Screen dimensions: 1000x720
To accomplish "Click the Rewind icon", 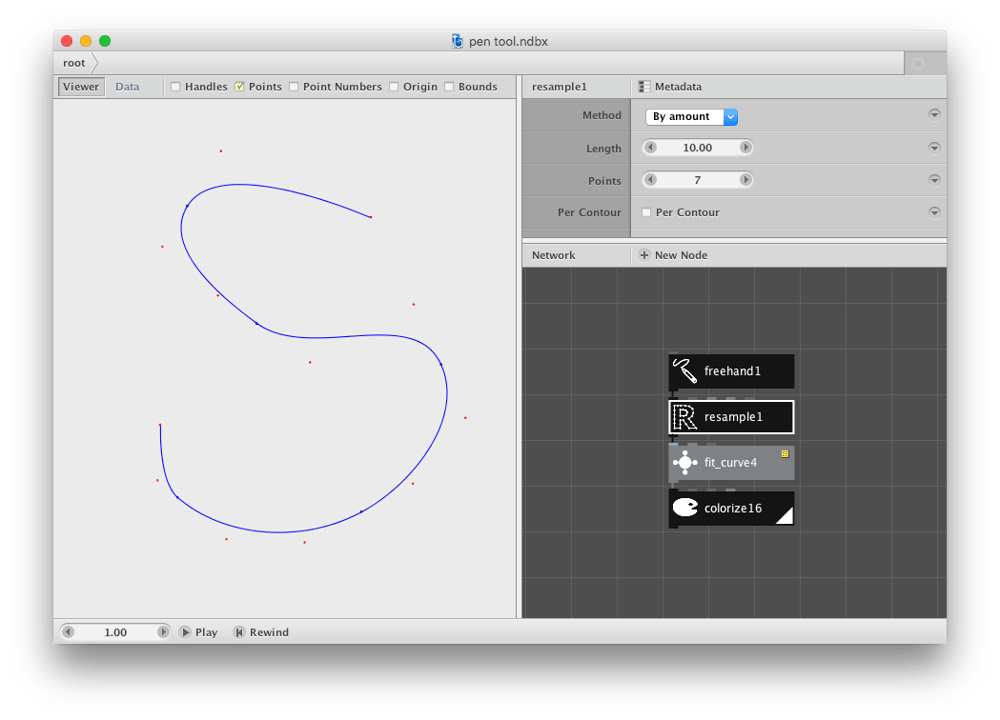I will point(239,632).
